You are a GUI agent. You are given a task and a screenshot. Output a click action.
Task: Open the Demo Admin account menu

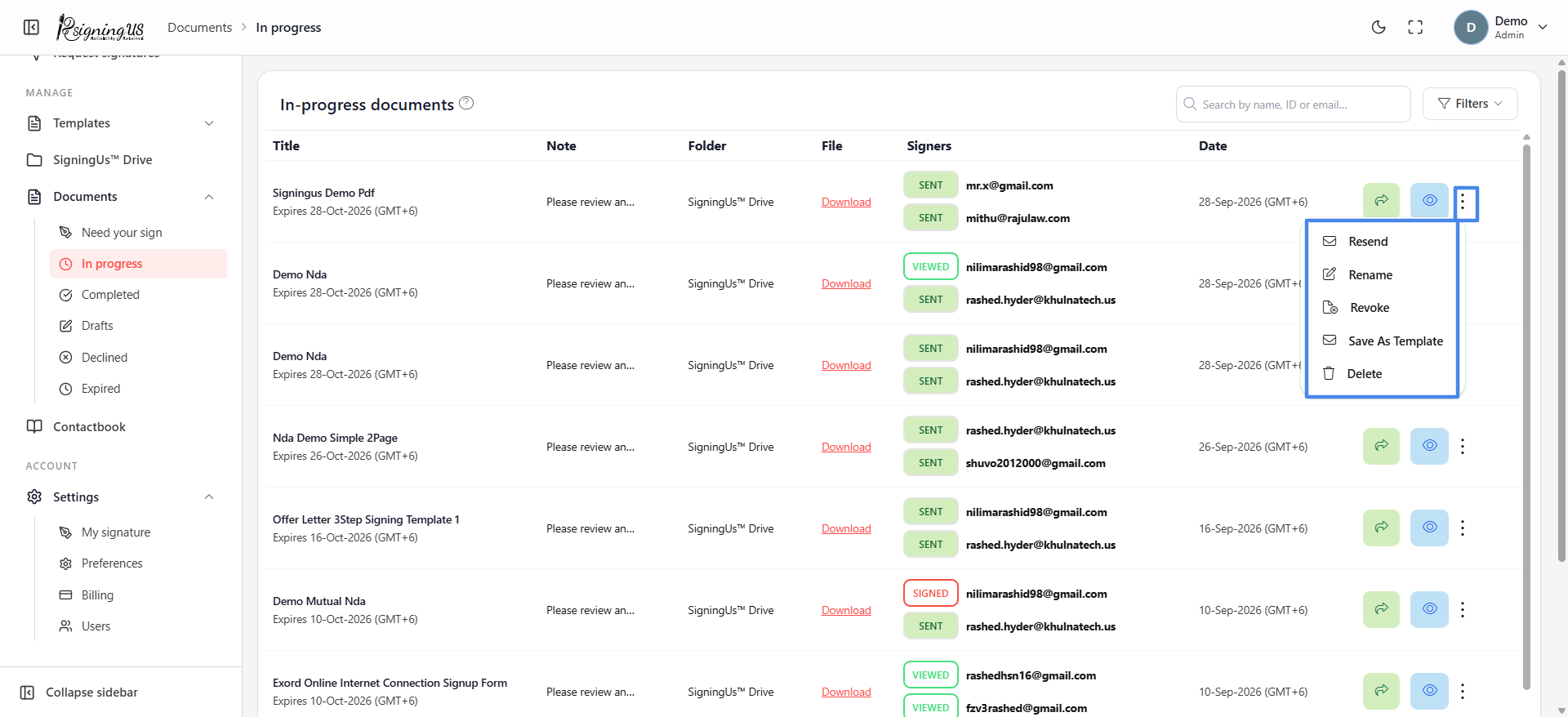pos(1501,27)
